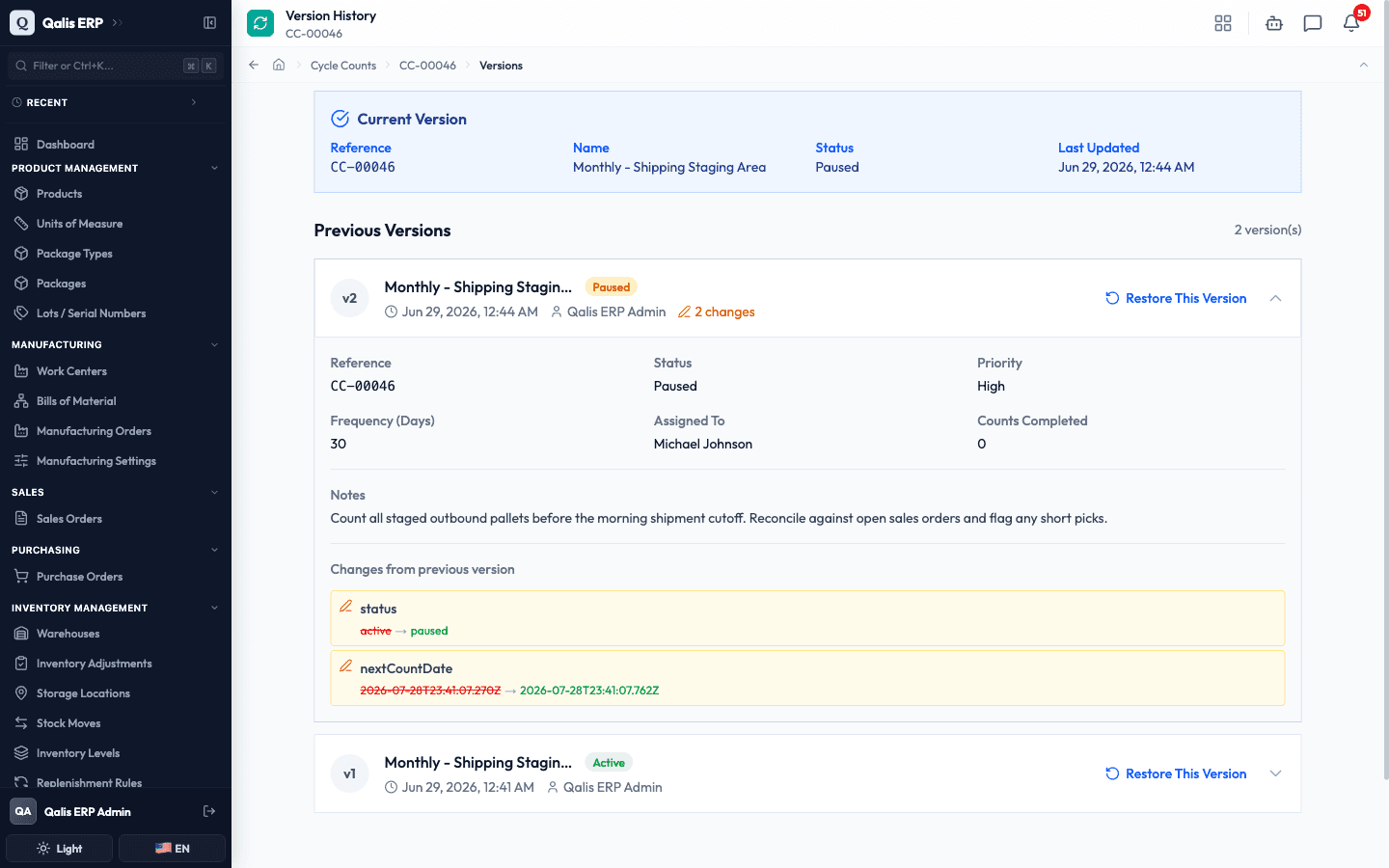This screenshot has height=868, width=1389.
Task: Open the apps grid icon
Action: (1223, 23)
